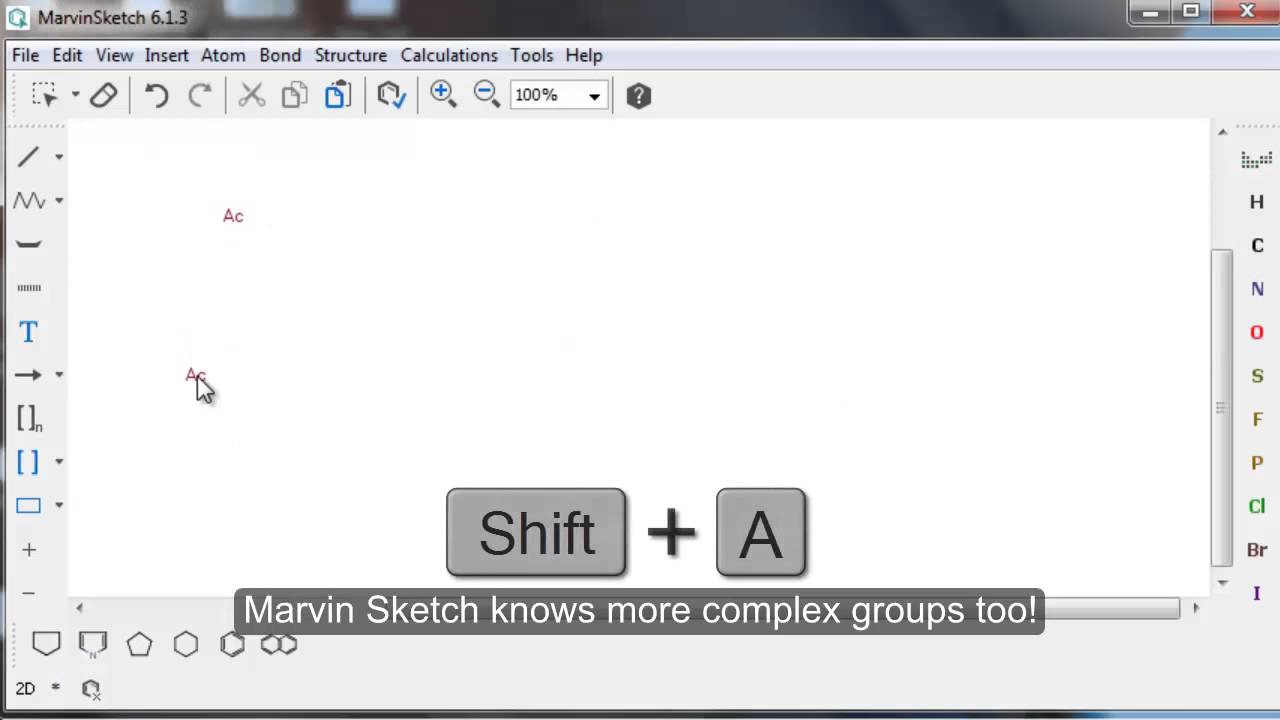The image size is (1280, 720).
Task: Select the single bond tool
Action: coord(28,157)
